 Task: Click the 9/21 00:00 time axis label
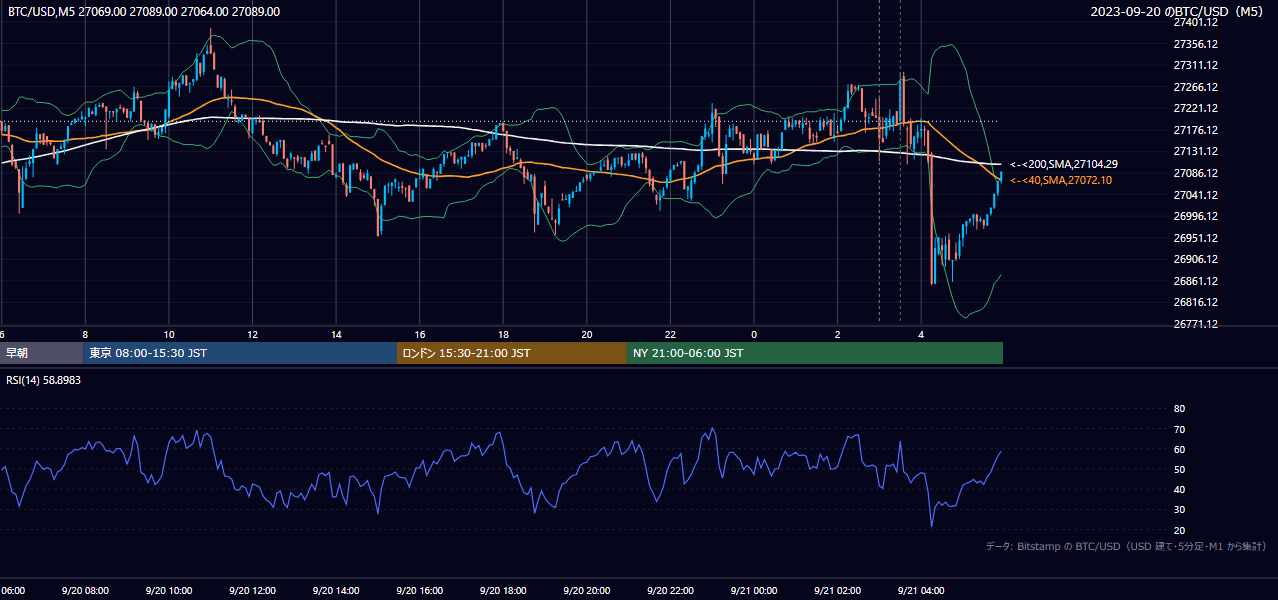click(754, 591)
